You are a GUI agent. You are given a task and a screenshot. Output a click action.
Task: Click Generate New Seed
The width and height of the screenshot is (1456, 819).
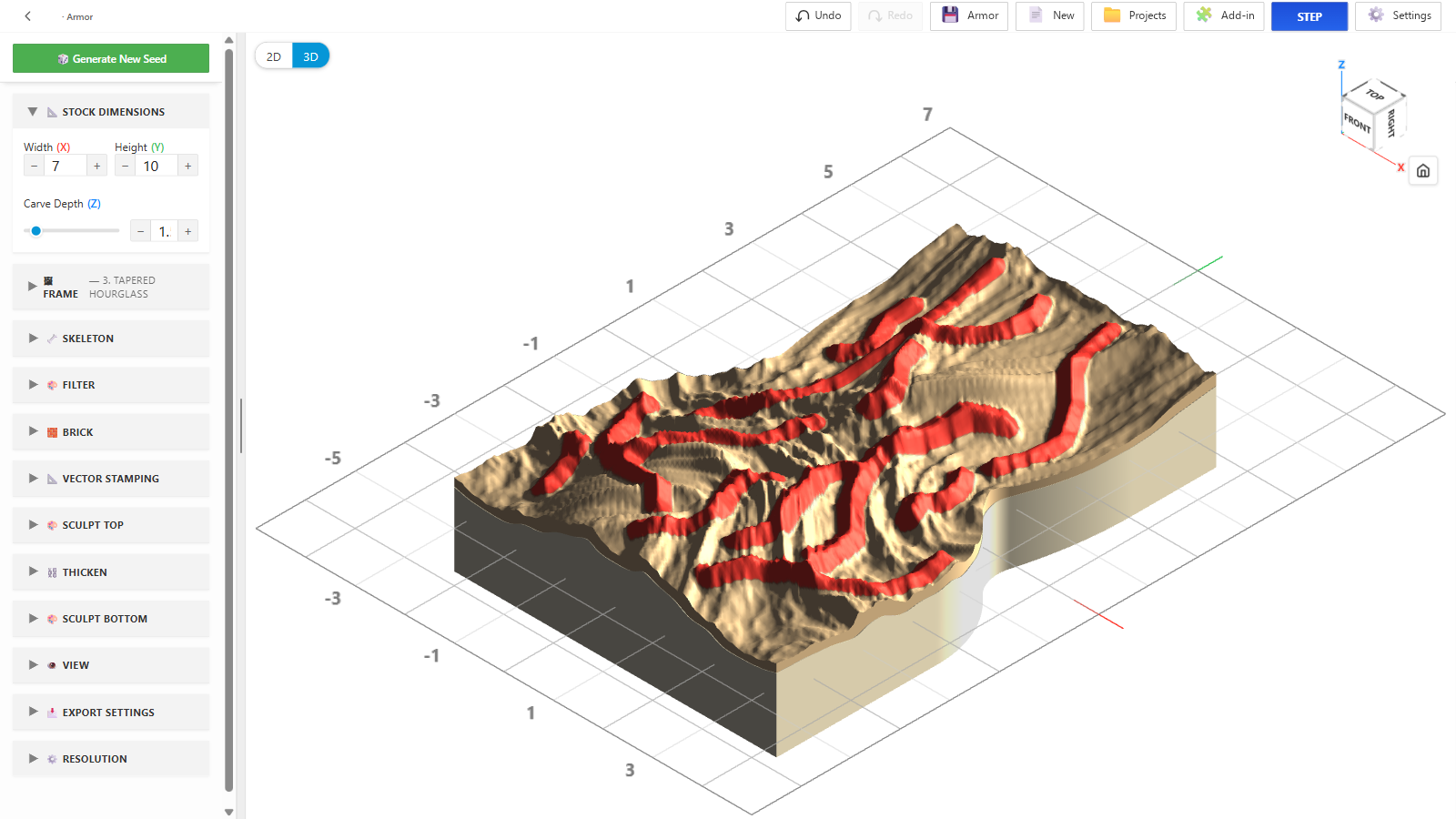coord(111,58)
